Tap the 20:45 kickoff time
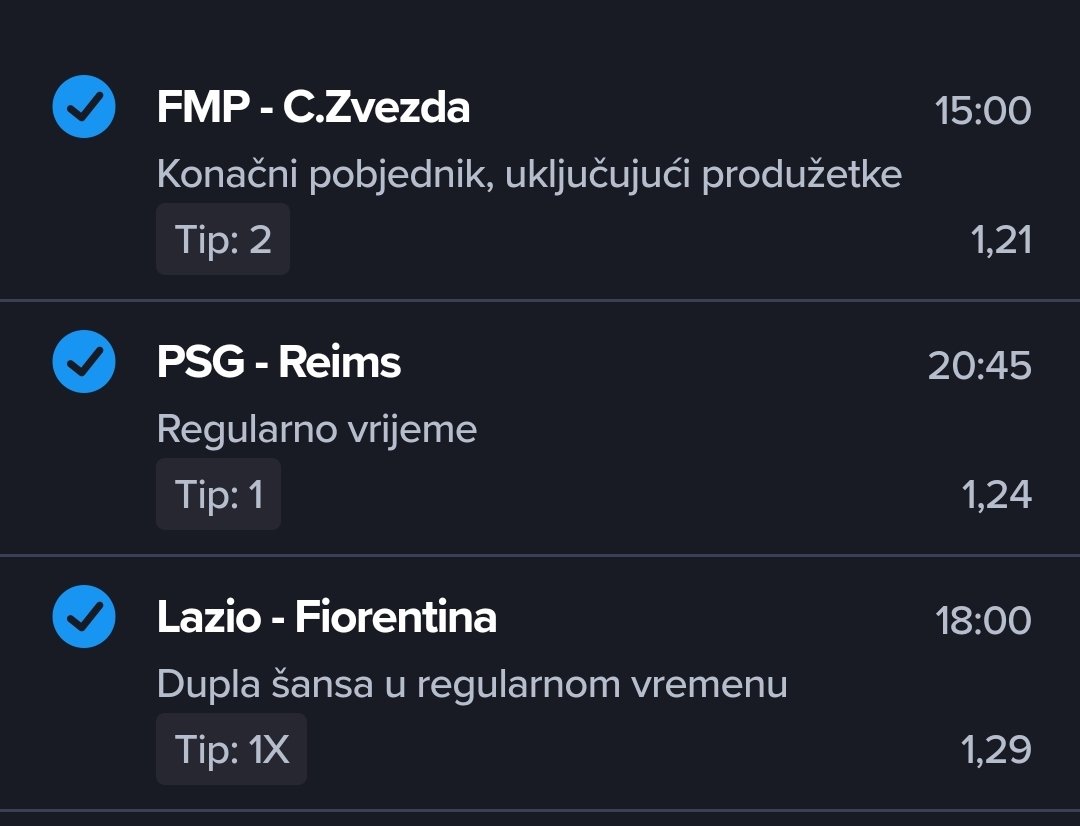The image size is (1080, 826). (979, 365)
